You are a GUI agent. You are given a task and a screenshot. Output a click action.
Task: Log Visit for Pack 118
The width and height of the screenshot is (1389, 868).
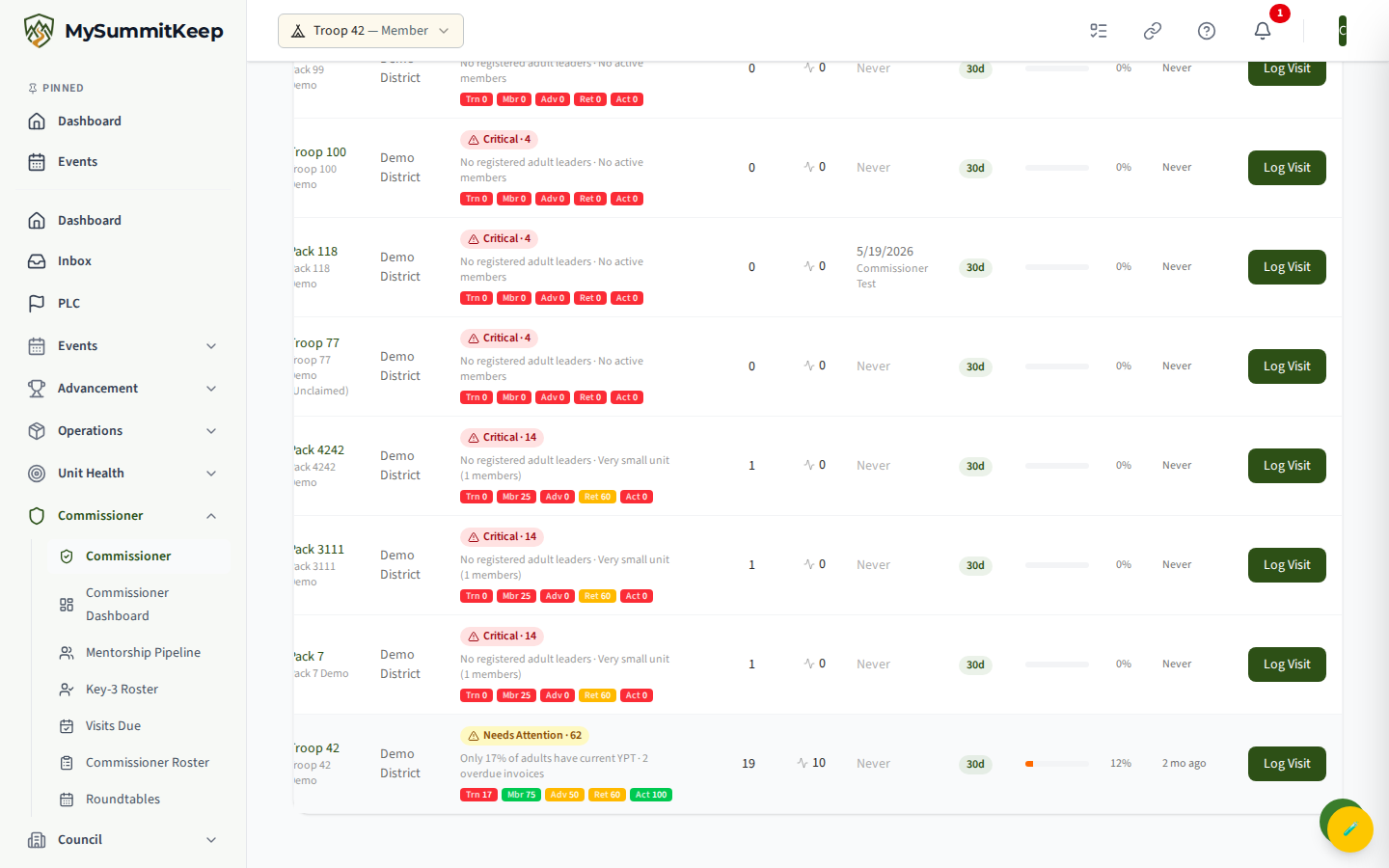(1287, 267)
